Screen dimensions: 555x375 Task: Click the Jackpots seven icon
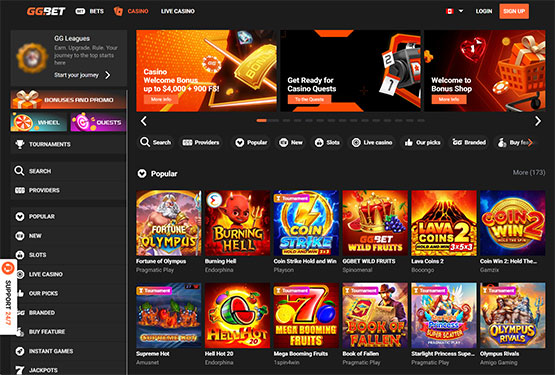(20, 370)
